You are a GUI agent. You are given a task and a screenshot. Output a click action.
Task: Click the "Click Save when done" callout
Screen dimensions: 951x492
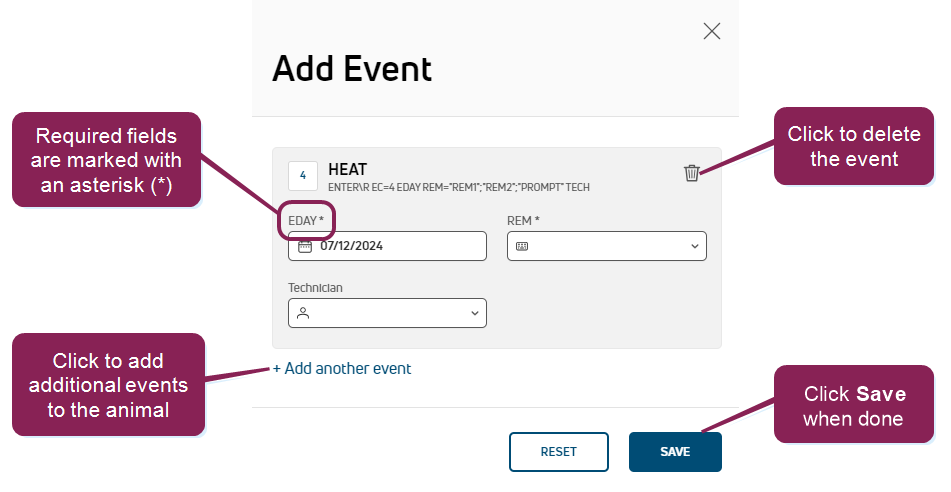tap(853, 406)
